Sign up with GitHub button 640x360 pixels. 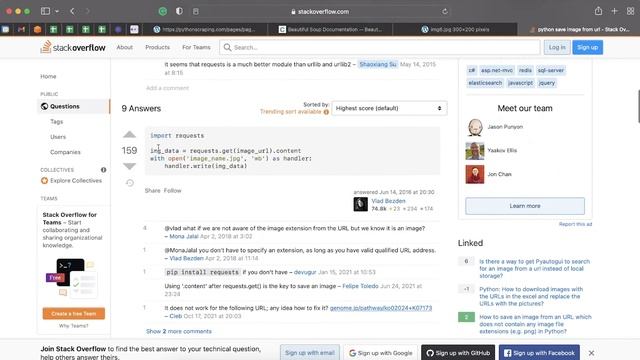point(458,353)
